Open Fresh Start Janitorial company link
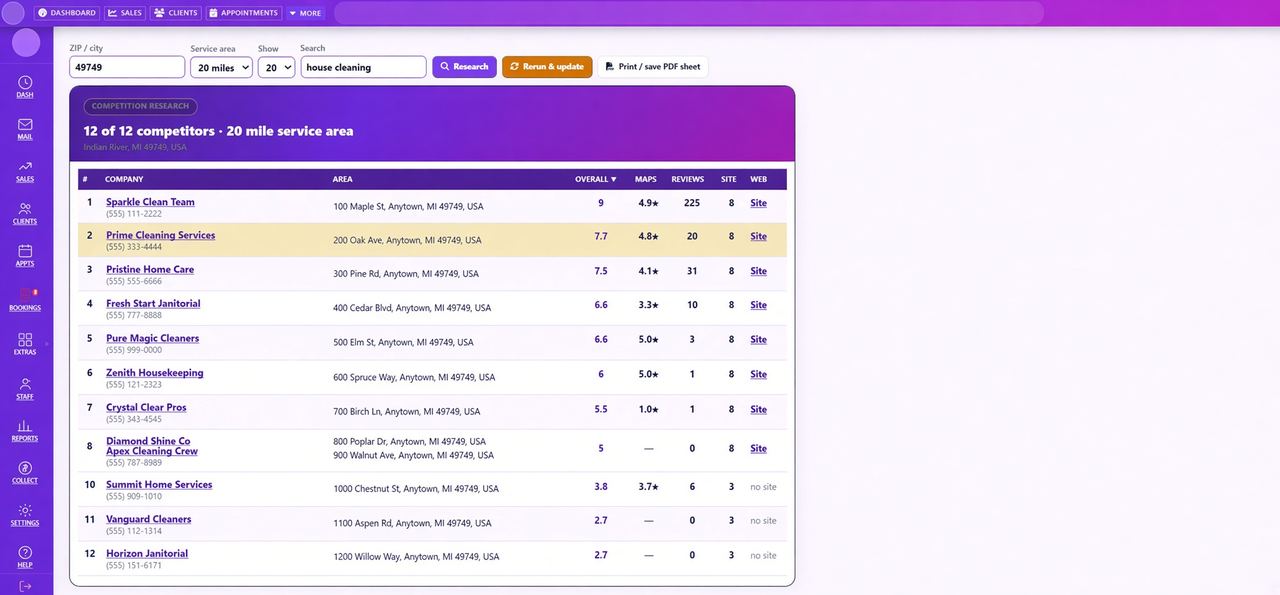 153,303
